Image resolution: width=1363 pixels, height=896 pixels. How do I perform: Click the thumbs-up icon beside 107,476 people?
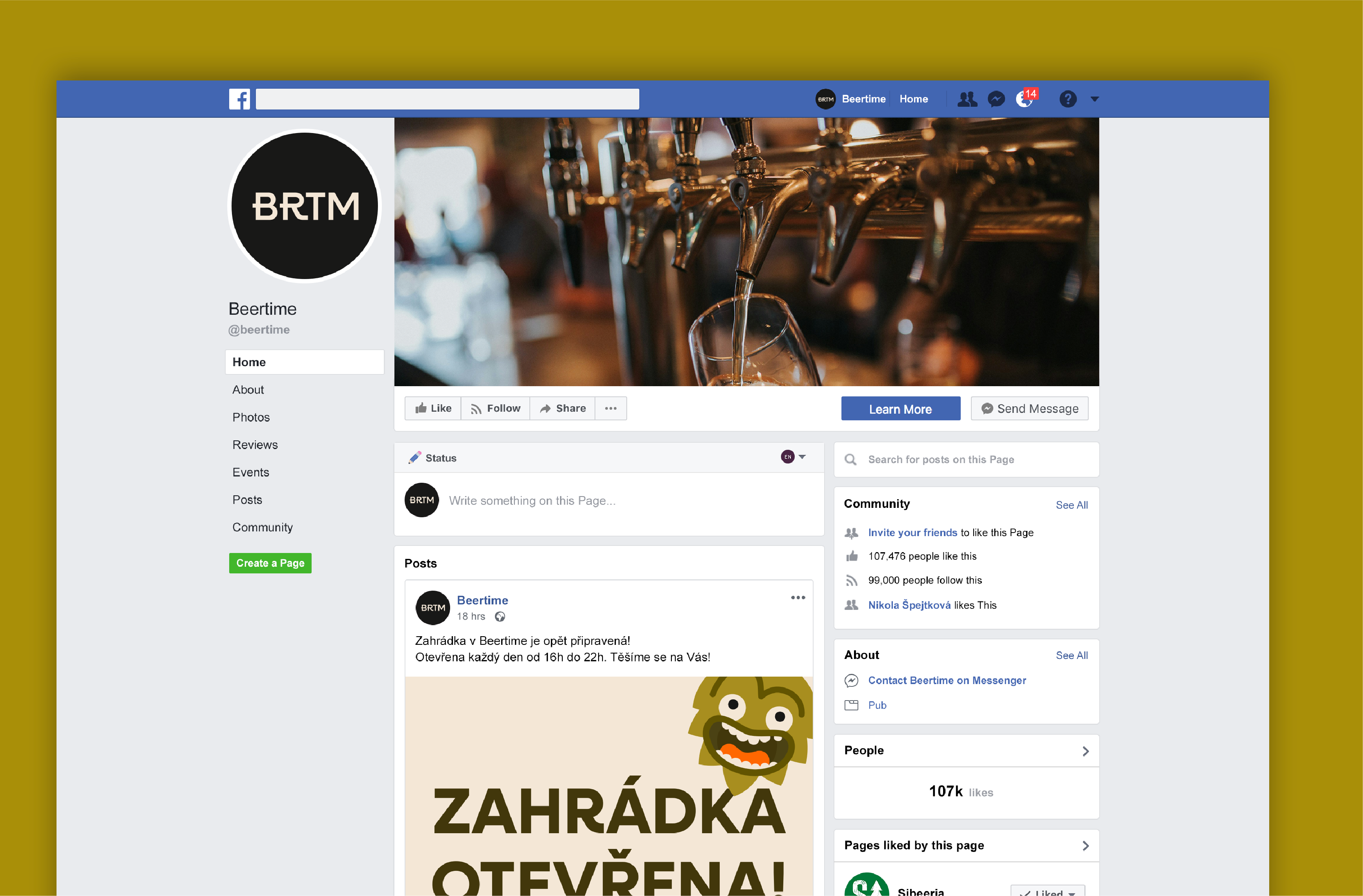pyautogui.click(x=852, y=556)
